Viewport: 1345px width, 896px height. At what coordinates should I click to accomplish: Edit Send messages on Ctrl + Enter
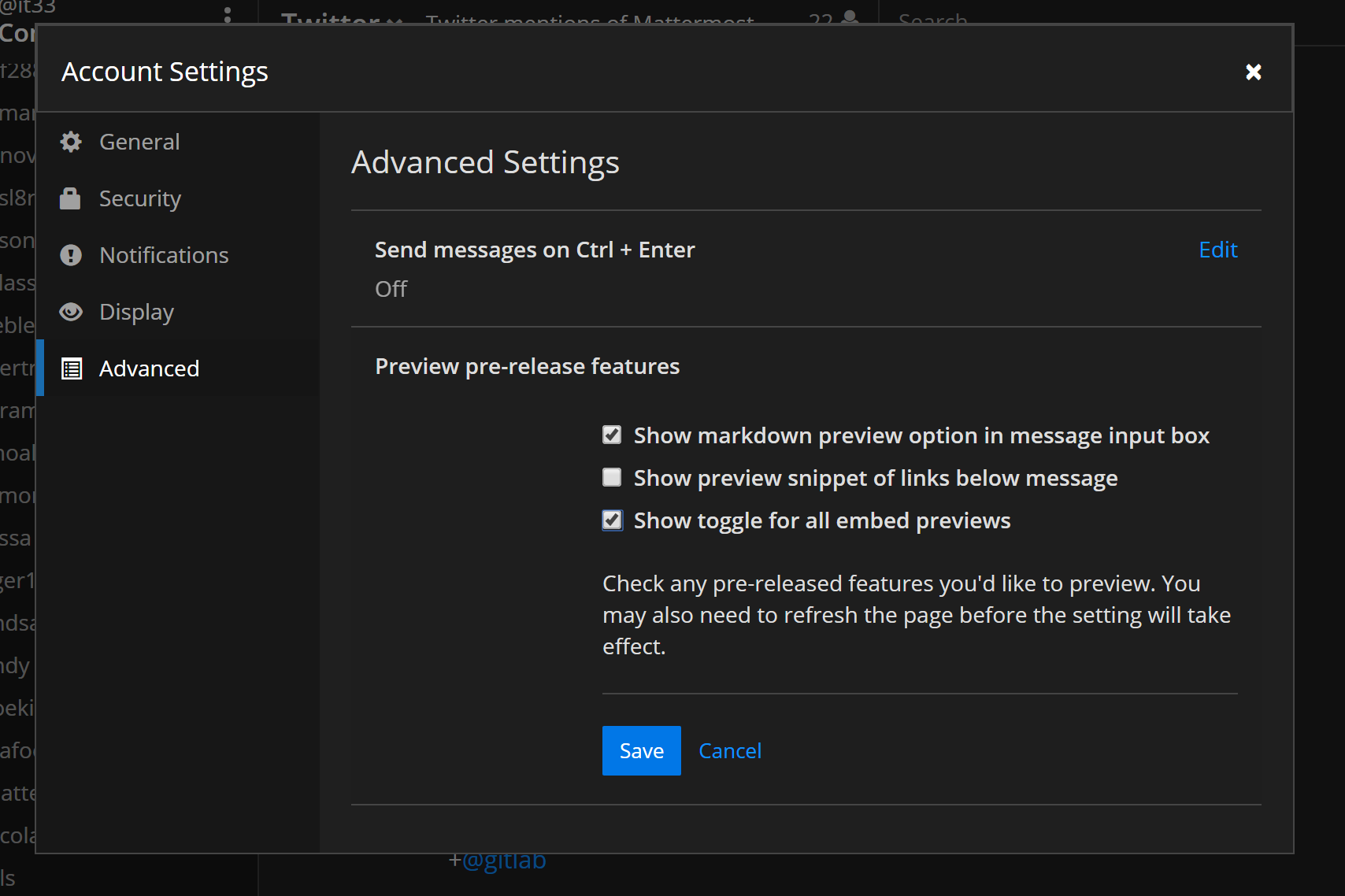[1217, 250]
